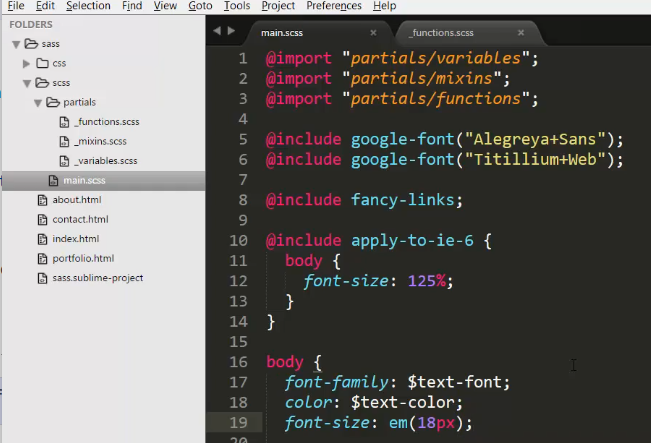This screenshot has height=443, width=651.
Task: Open contact.html in the sidebar
Action: (x=80, y=219)
